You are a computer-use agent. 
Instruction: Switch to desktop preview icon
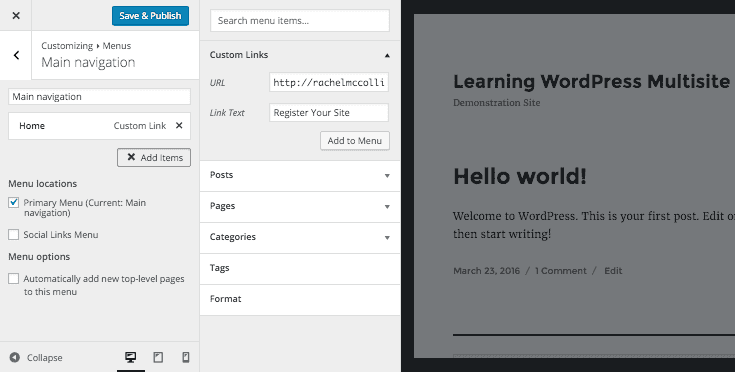[x=131, y=357]
